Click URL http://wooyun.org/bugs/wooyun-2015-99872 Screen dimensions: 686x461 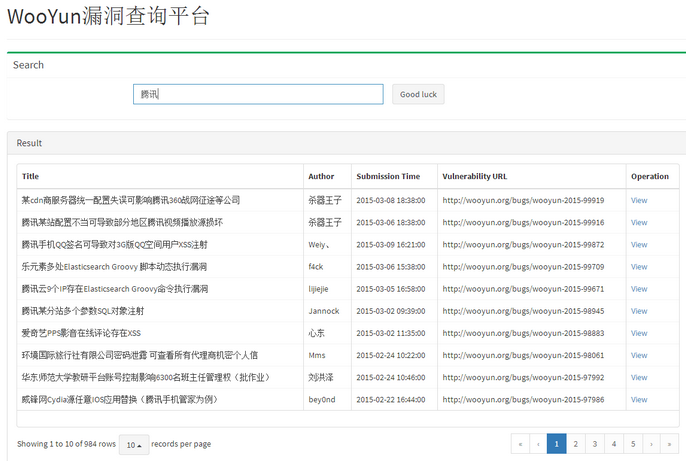click(x=523, y=244)
